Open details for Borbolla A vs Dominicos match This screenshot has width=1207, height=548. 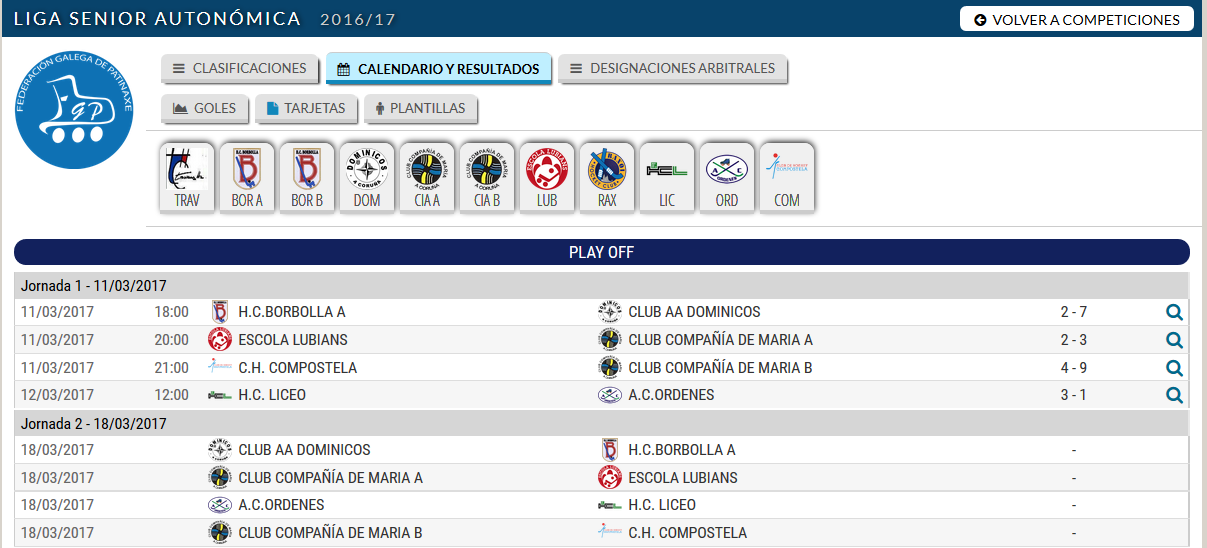click(1174, 312)
